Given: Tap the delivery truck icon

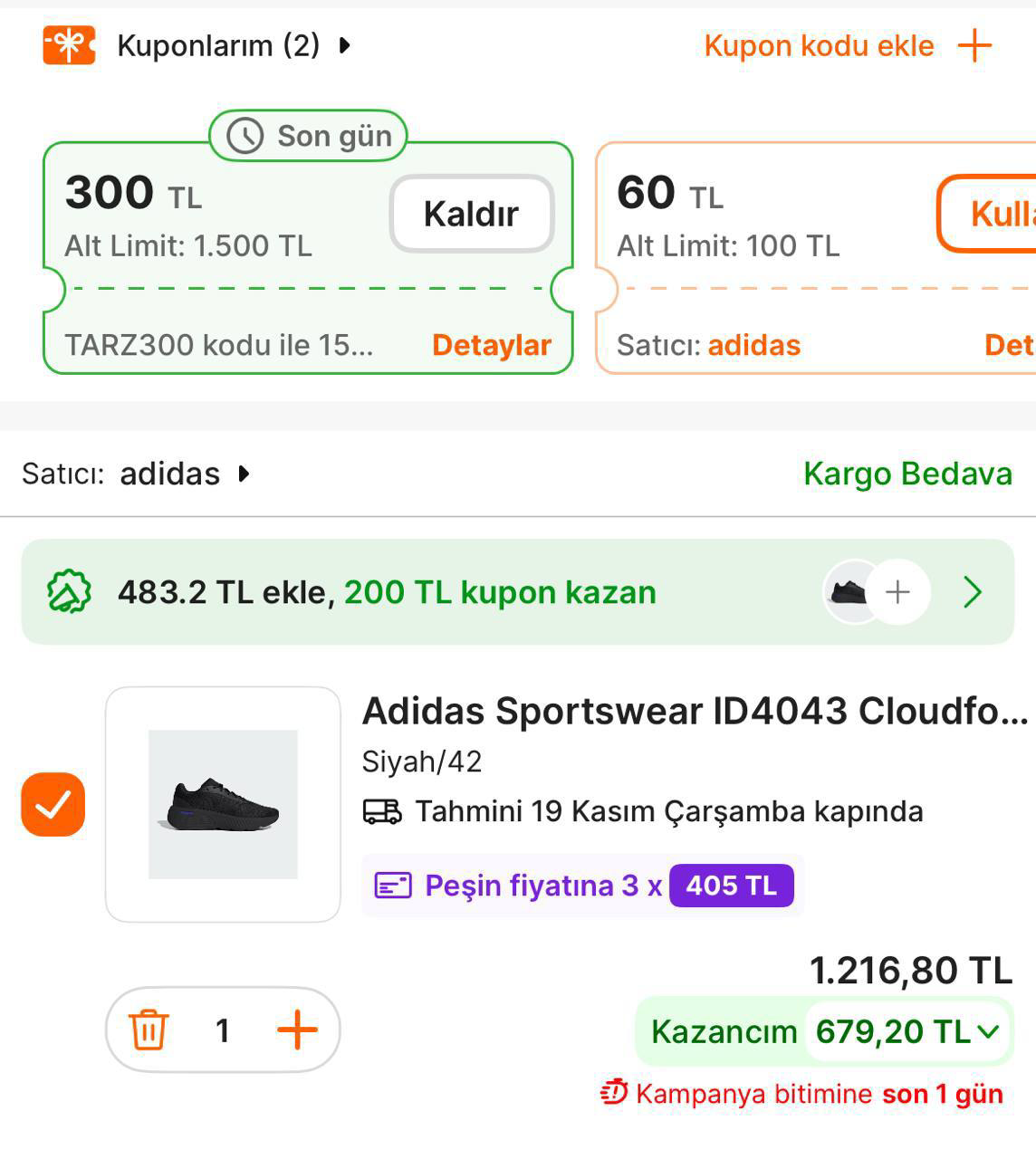Looking at the screenshot, I should point(381,811).
